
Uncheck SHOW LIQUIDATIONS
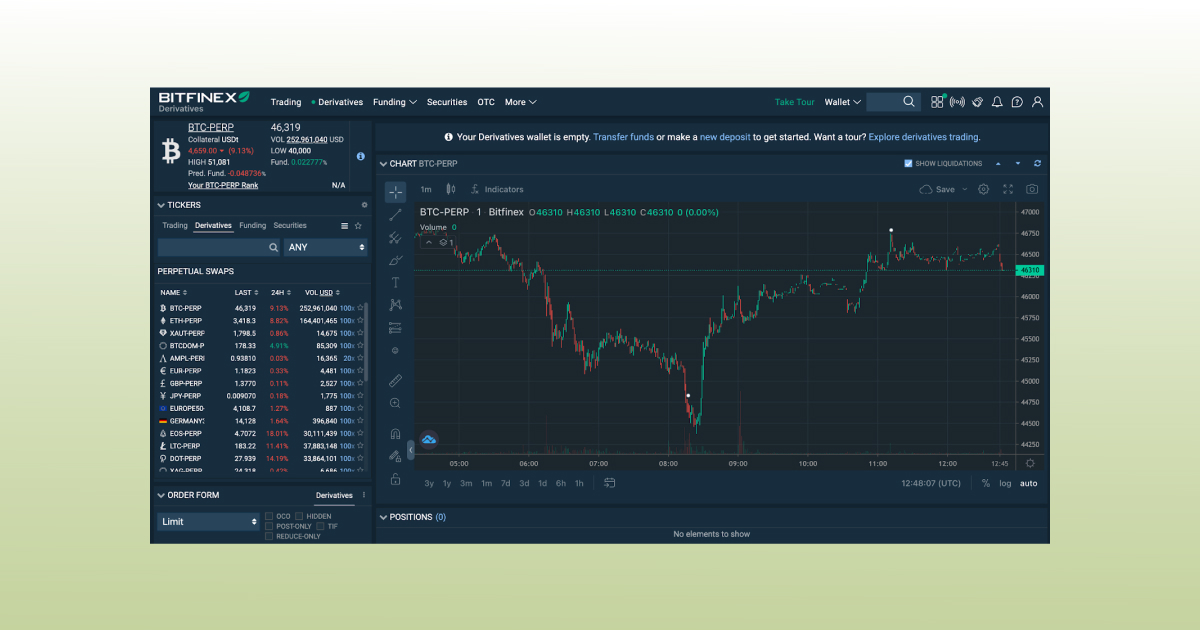(908, 163)
